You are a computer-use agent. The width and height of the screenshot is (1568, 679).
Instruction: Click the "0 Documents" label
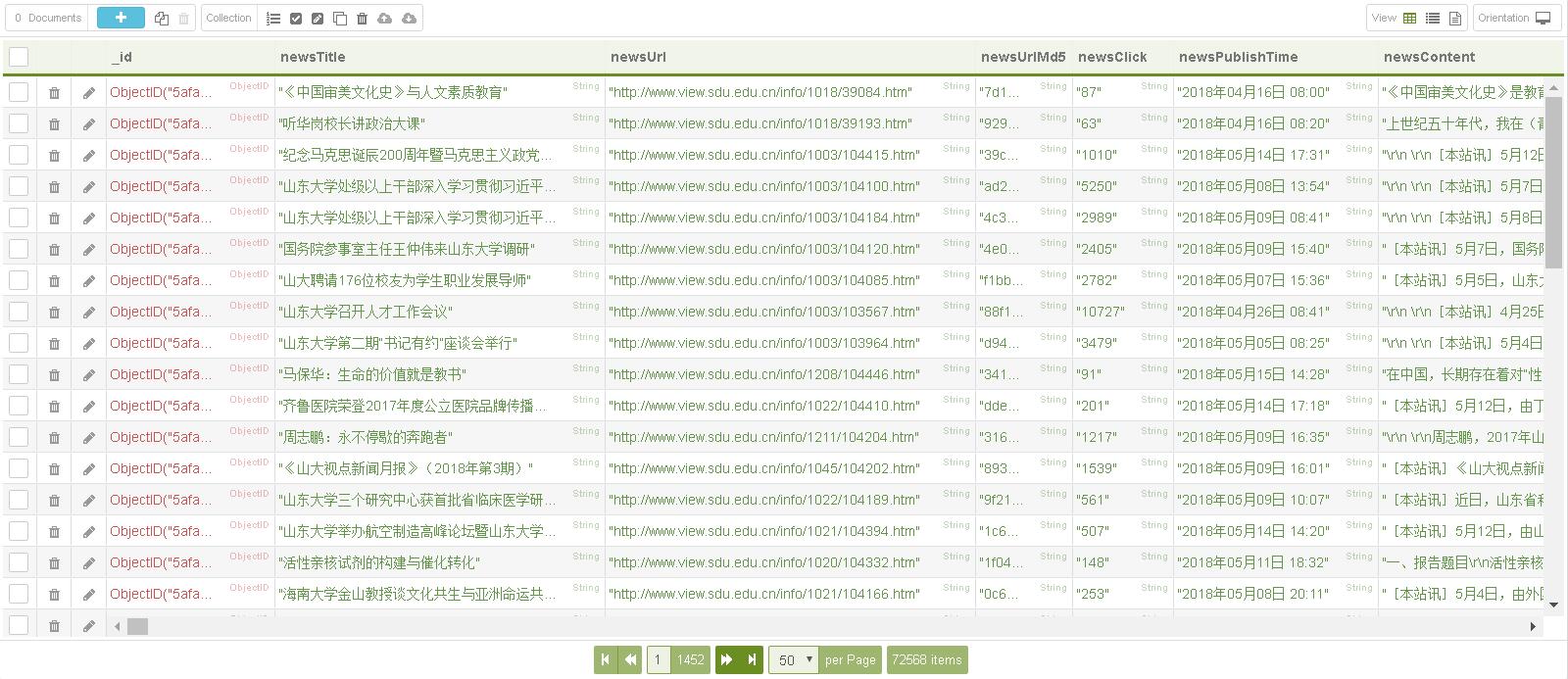(48, 18)
